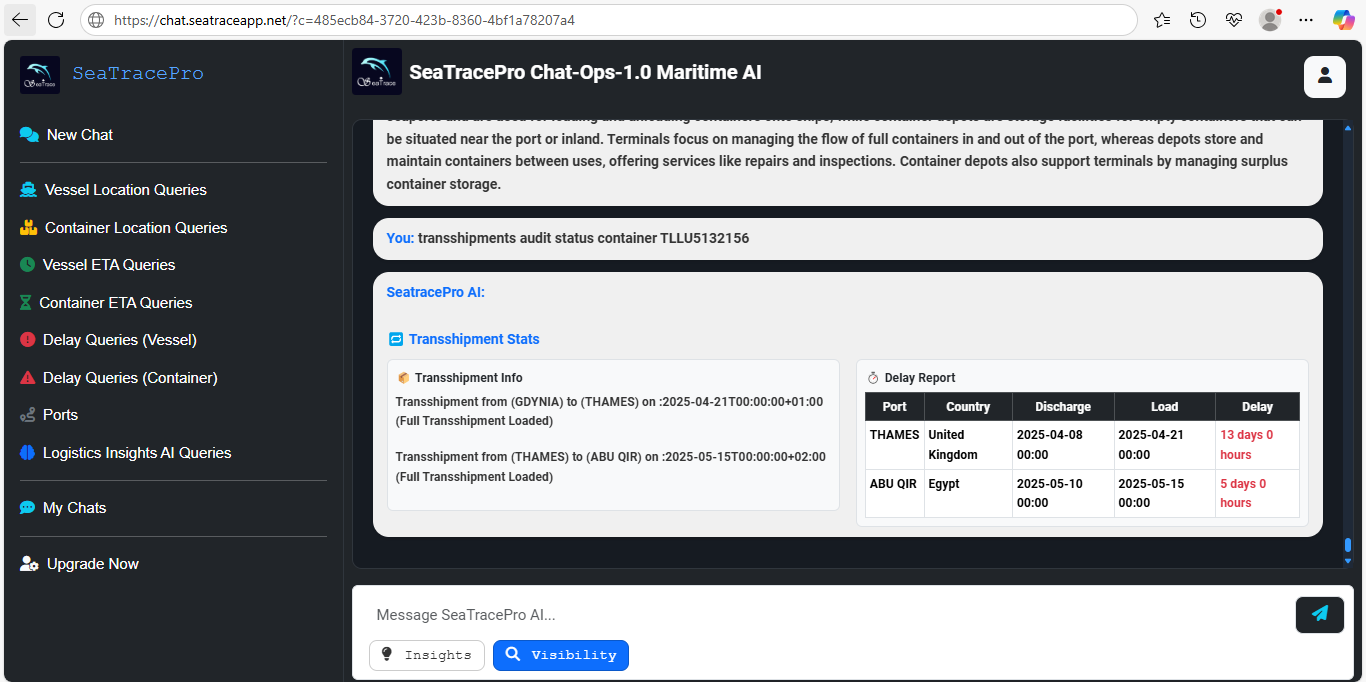Click chat scrollbar down arrow
This screenshot has height=682, width=1366.
pos(1348,561)
